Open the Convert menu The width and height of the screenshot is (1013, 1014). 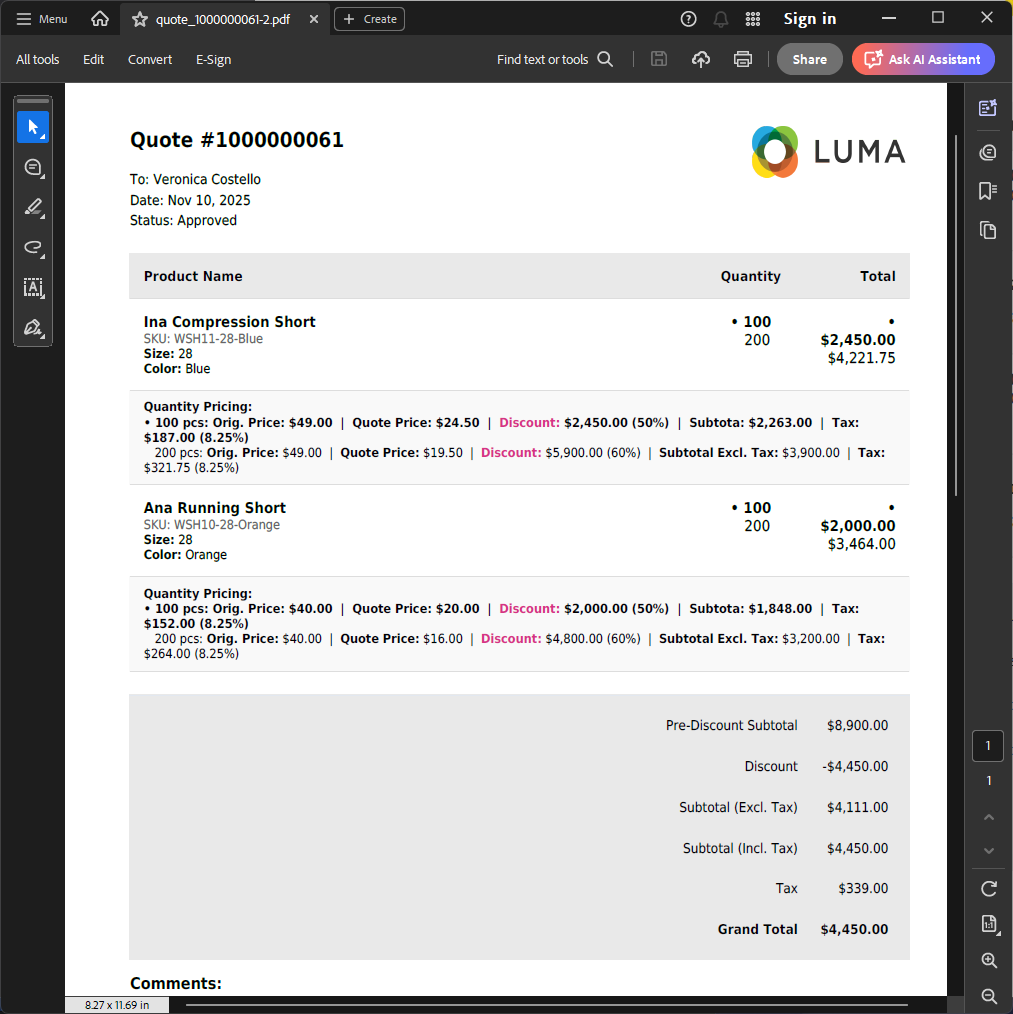(x=149, y=60)
